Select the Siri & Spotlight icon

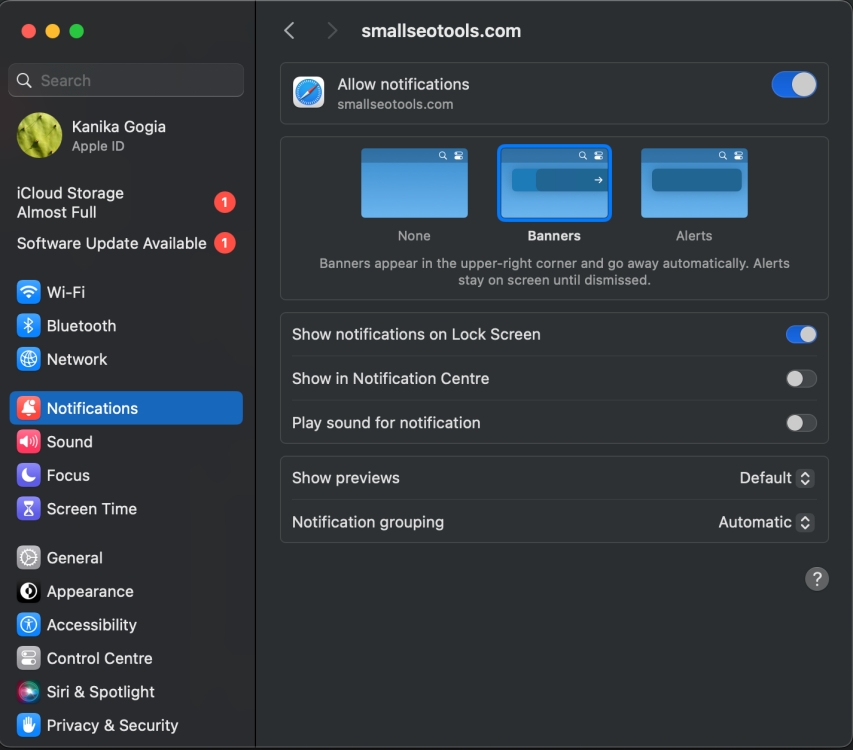29,691
